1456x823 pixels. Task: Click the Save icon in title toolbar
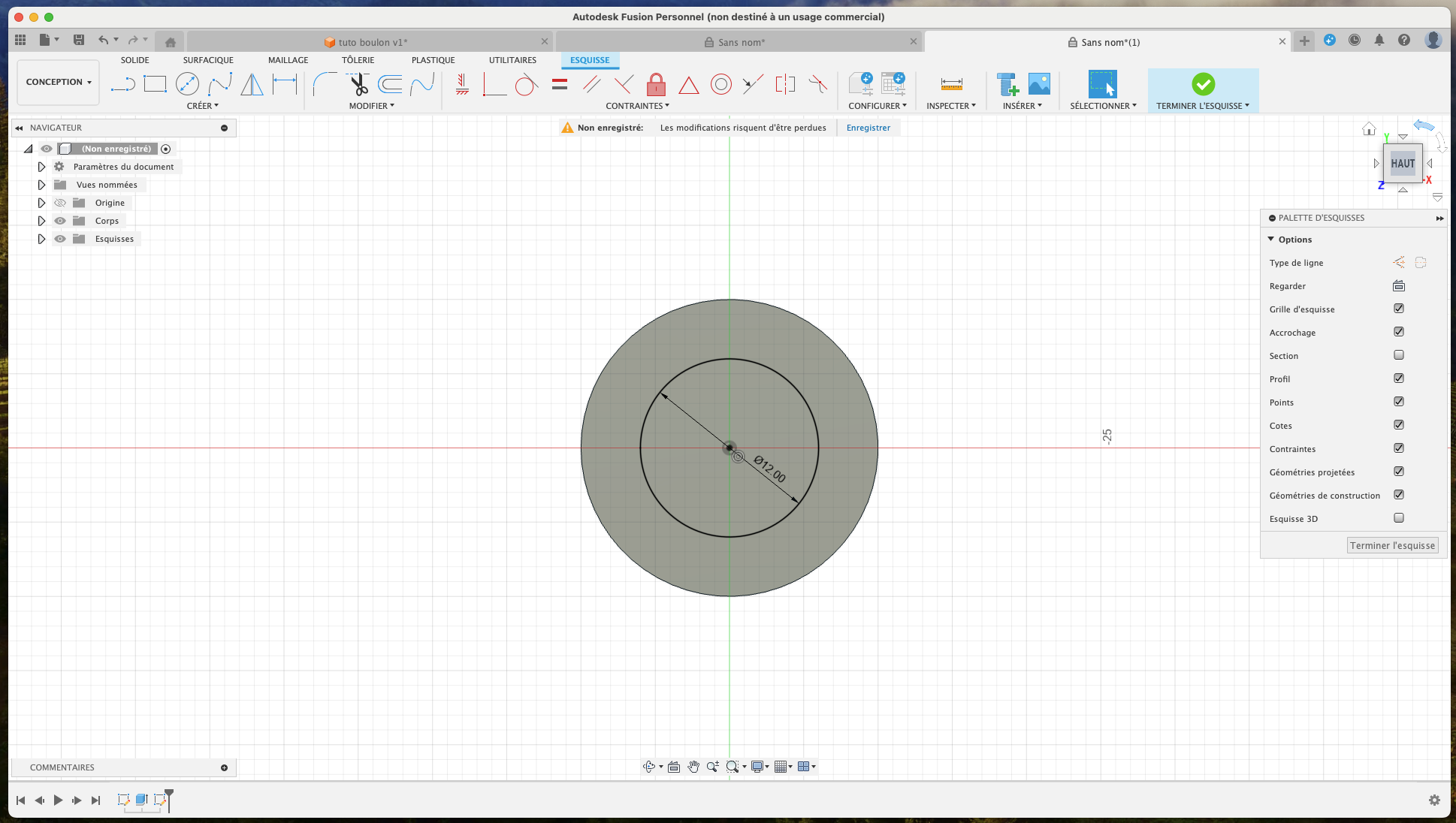(78, 40)
